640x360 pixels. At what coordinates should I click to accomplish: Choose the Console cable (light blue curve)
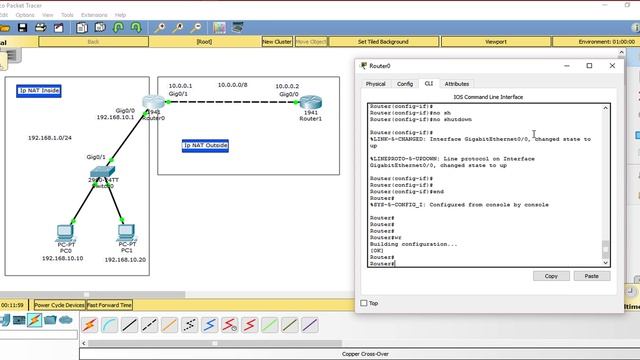click(x=109, y=325)
